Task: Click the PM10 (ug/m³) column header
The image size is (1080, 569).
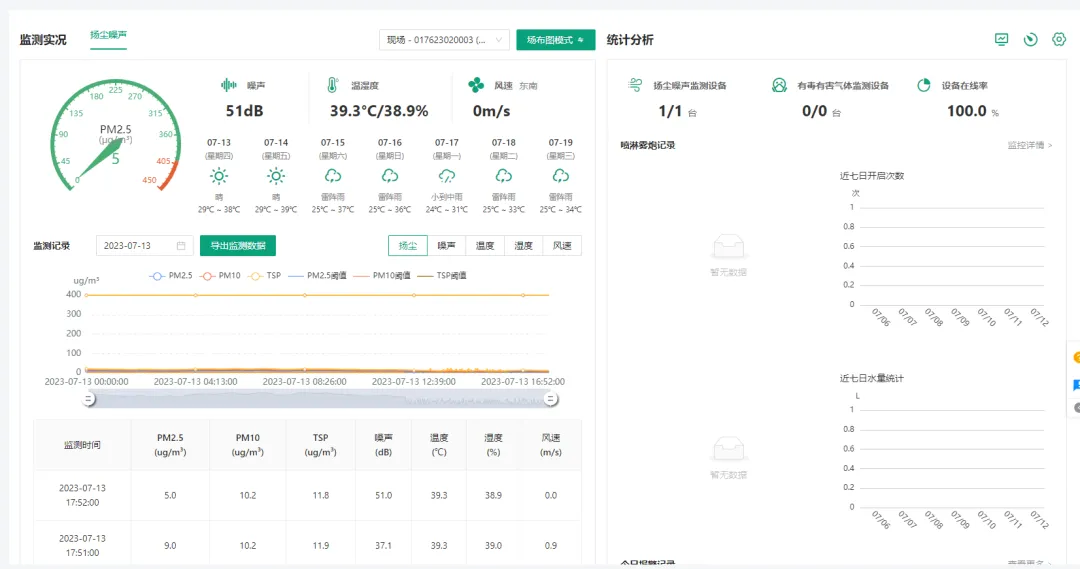Action: [248, 445]
